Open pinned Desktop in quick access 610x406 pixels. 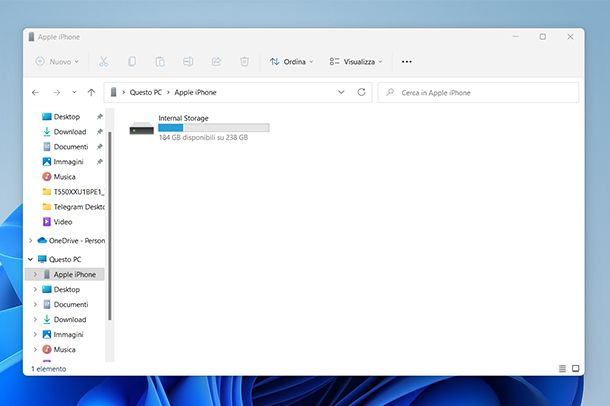click(66, 117)
